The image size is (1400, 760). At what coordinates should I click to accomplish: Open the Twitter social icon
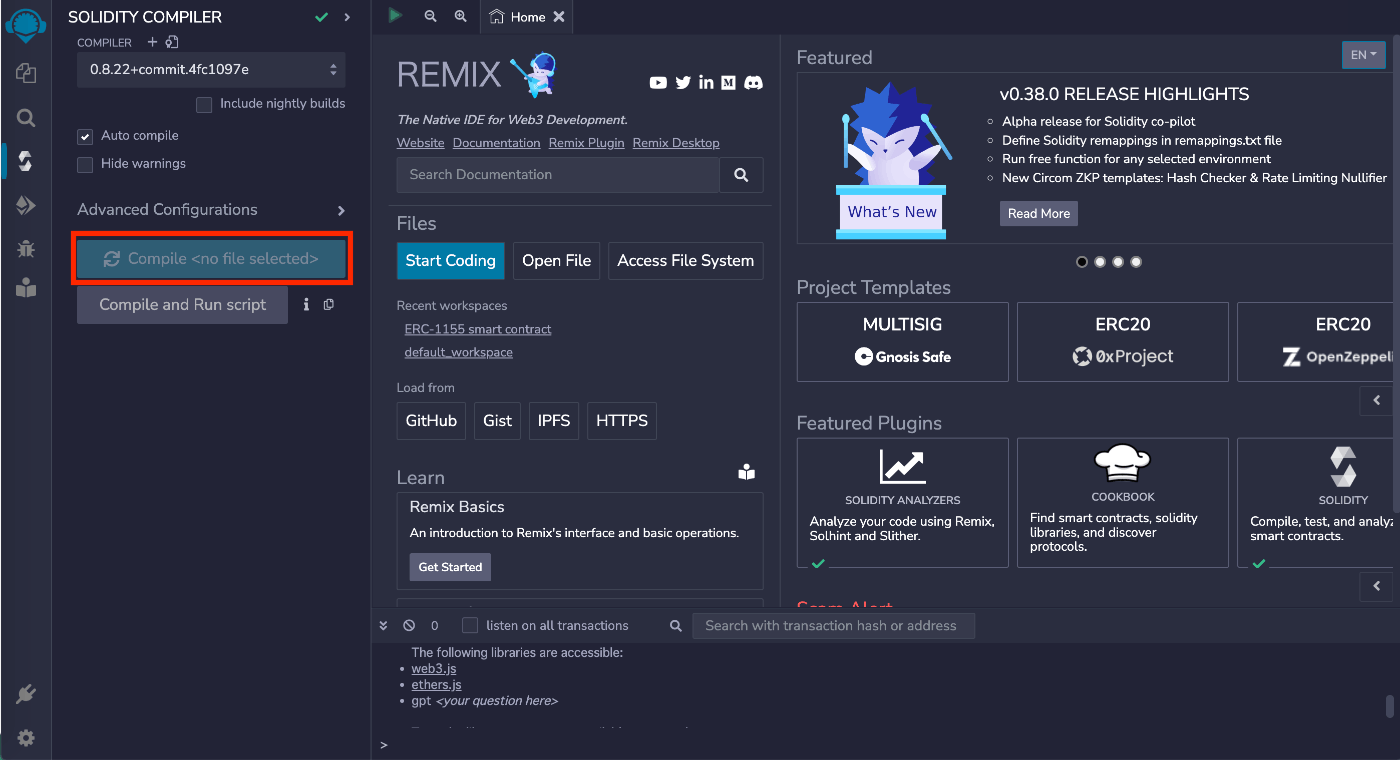tap(683, 83)
